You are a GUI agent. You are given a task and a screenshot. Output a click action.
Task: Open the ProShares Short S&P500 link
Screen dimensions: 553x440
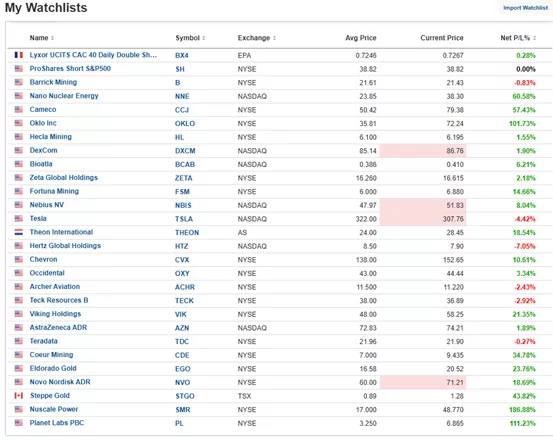coord(70,68)
